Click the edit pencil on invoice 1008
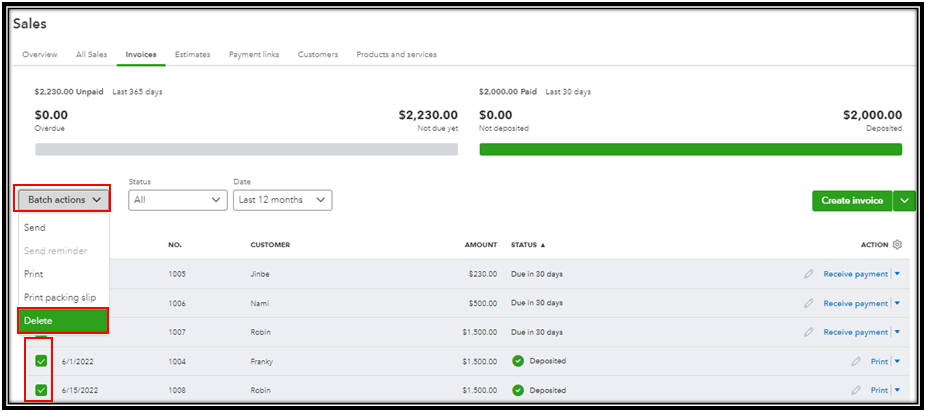 coord(856,390)
